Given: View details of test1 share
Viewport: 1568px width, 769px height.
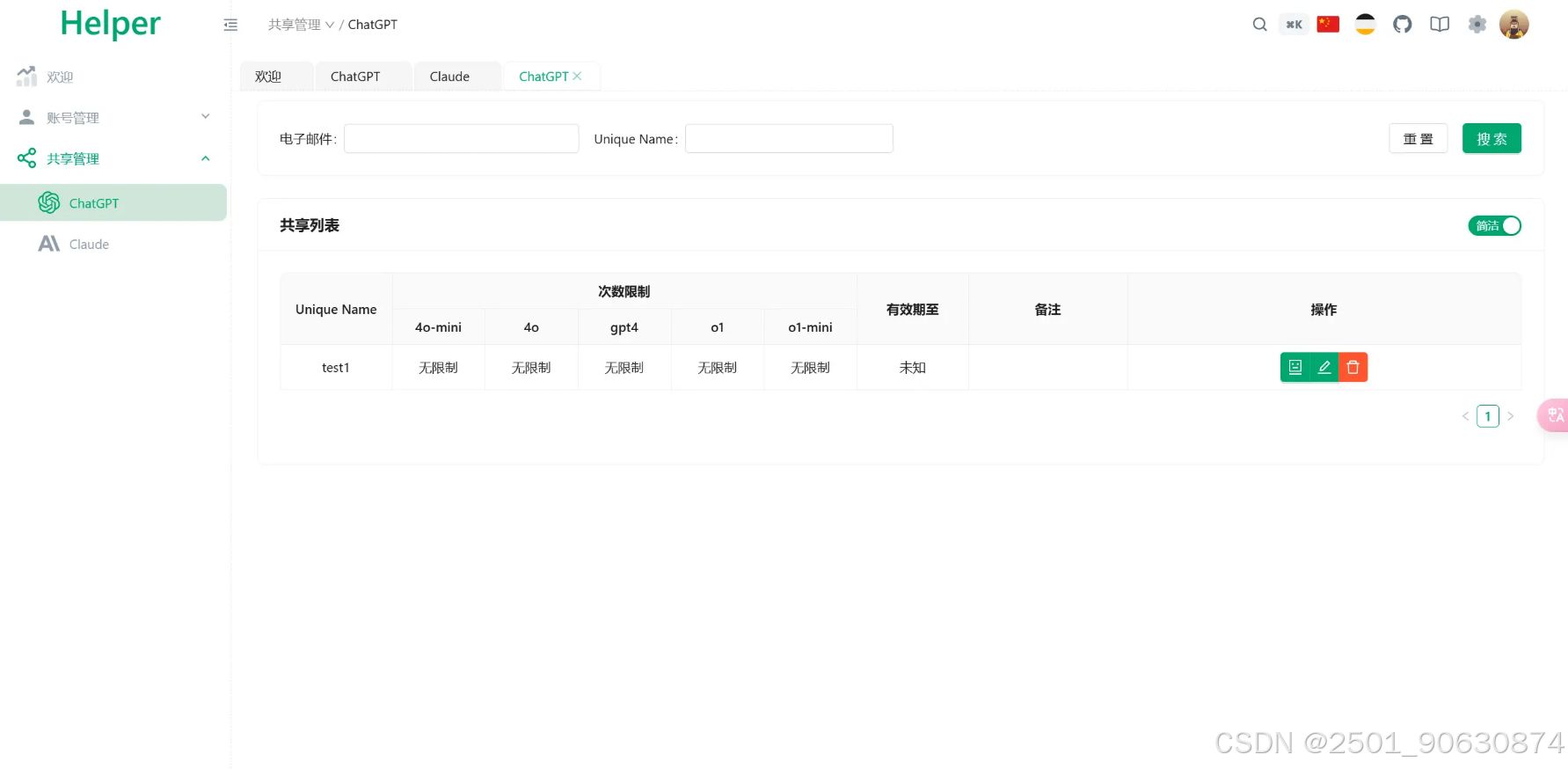Looking at the screenshot, I should [x=1295, y=367].
